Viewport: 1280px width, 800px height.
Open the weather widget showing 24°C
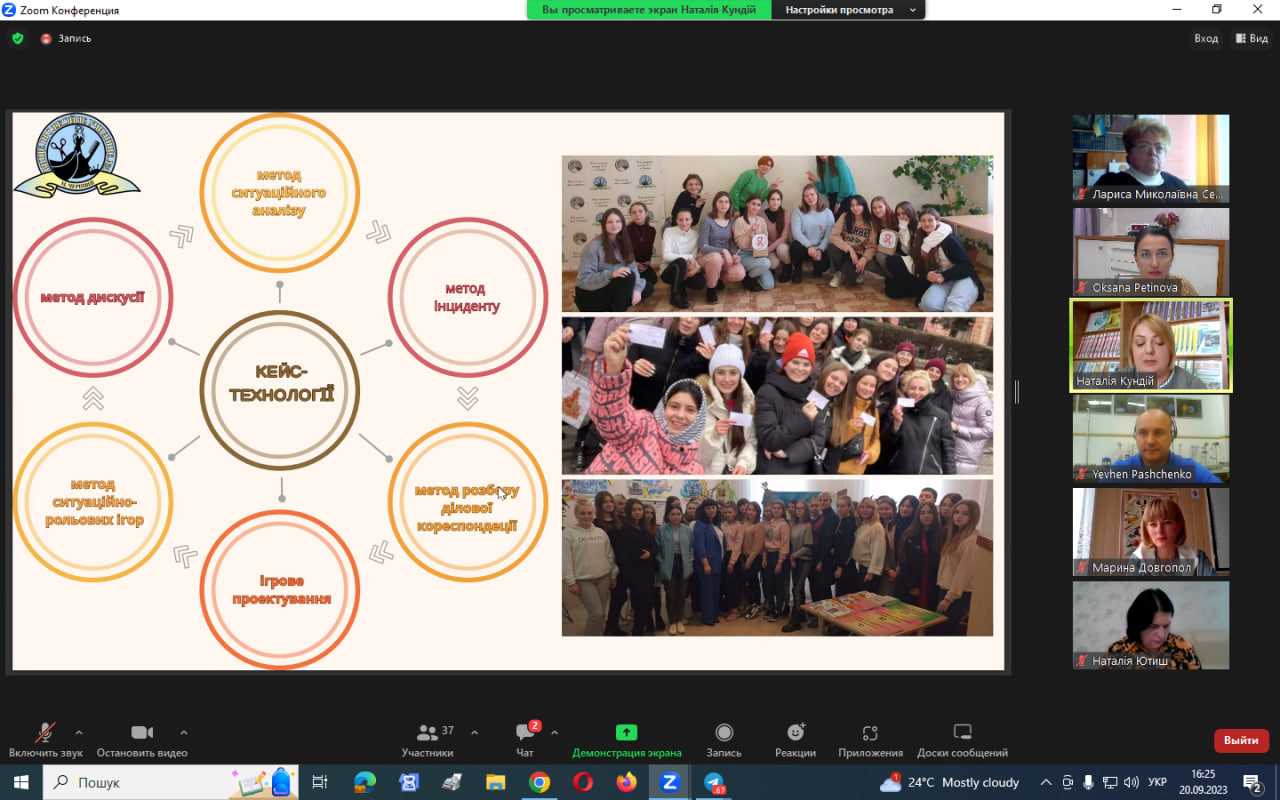coord(950,782)
